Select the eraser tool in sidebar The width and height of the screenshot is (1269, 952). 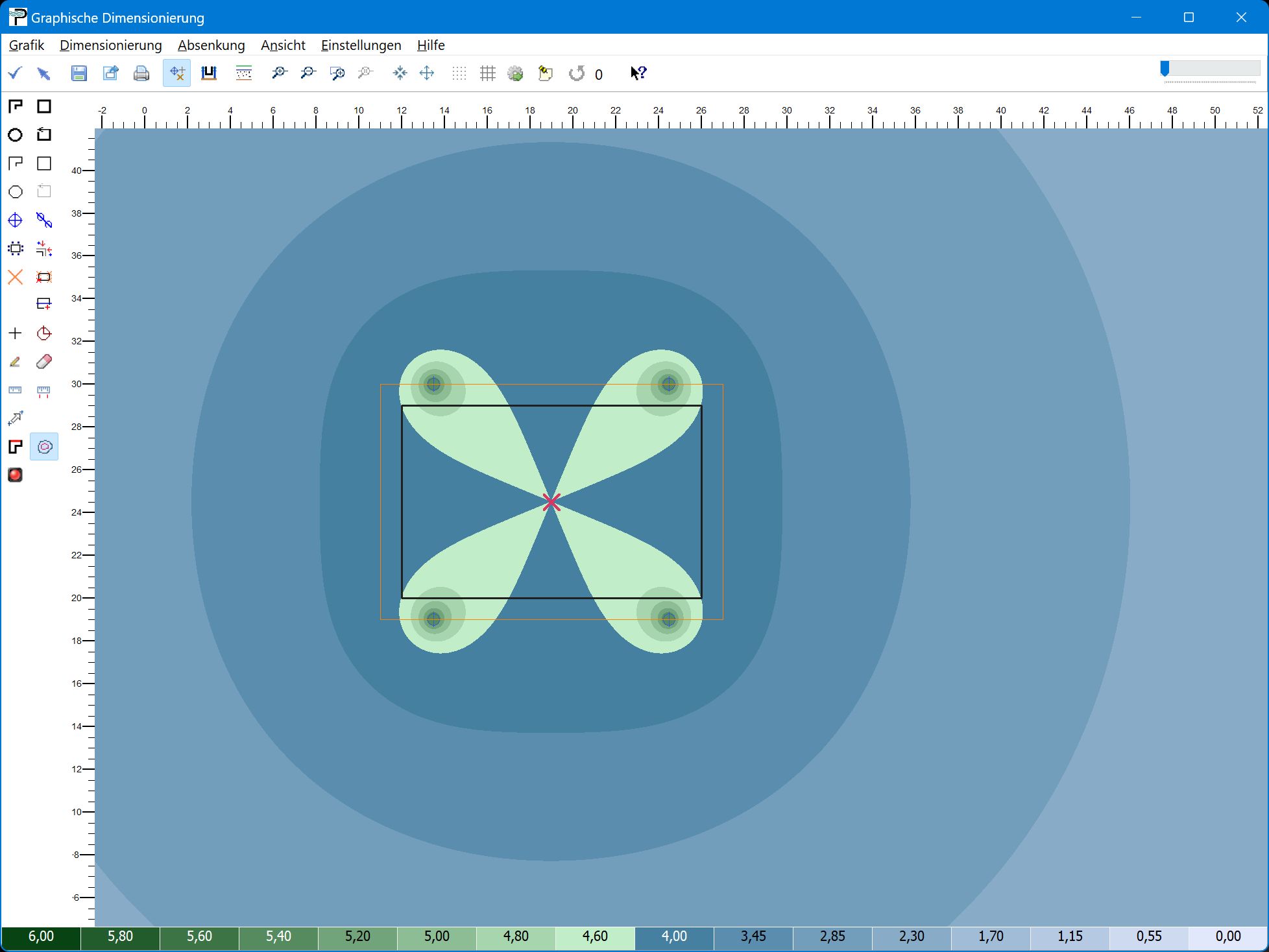coord(44,362)
